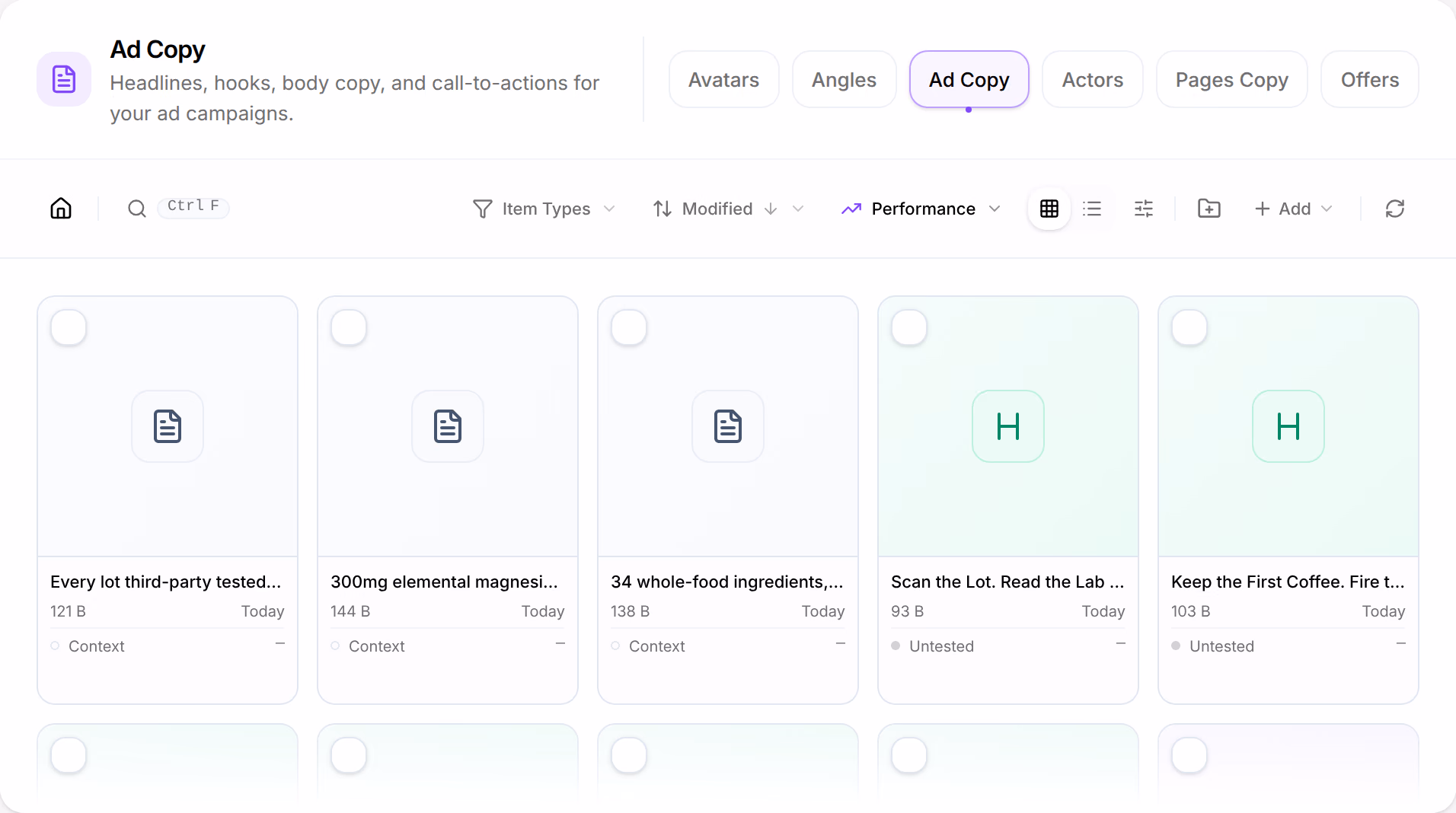Screen dimensions: 1456x813
Task: Click the home icon in the toolbar
Action: tap(61, 208)
